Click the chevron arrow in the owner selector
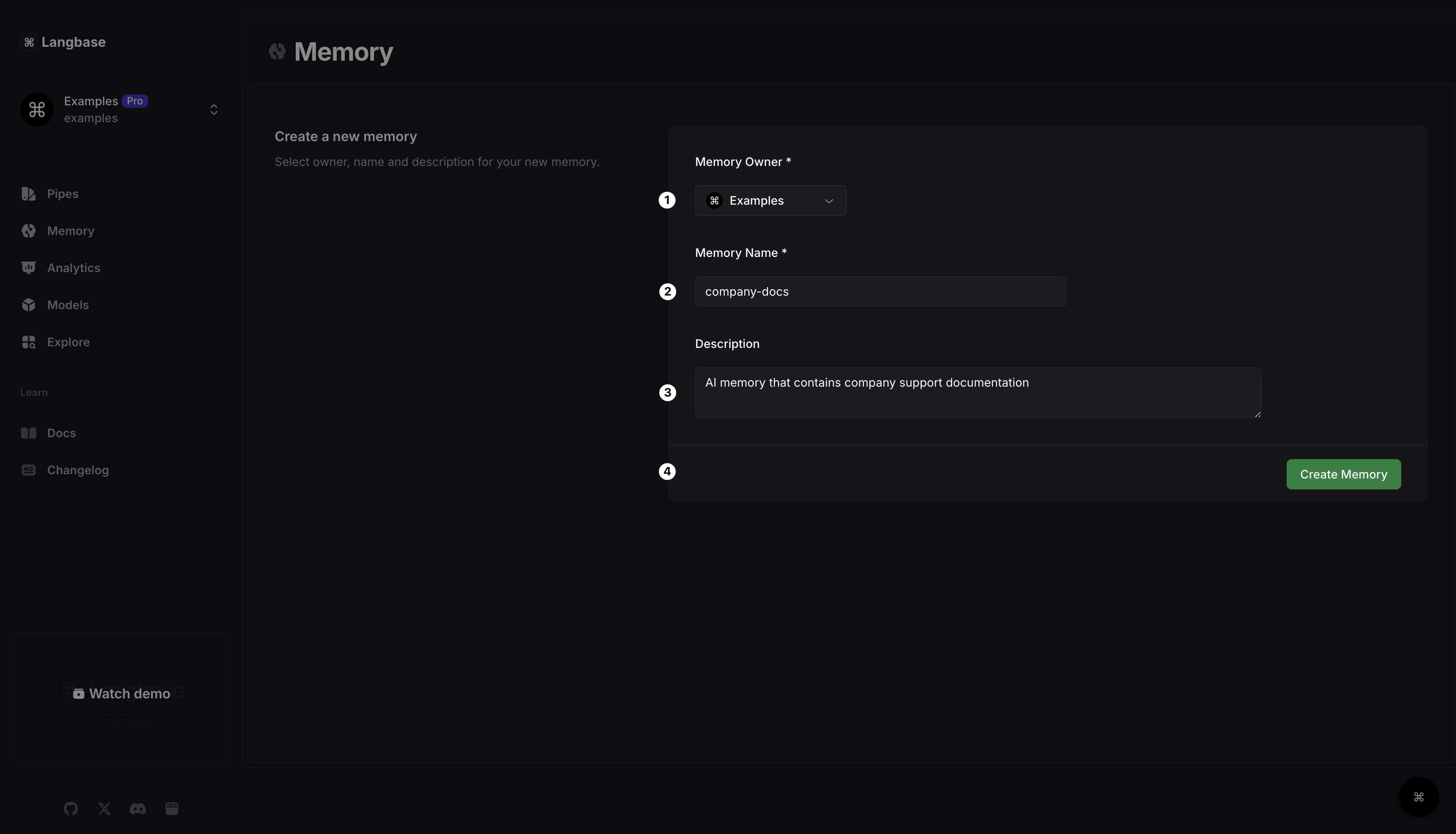1456x834 pixels. [828, 201]
